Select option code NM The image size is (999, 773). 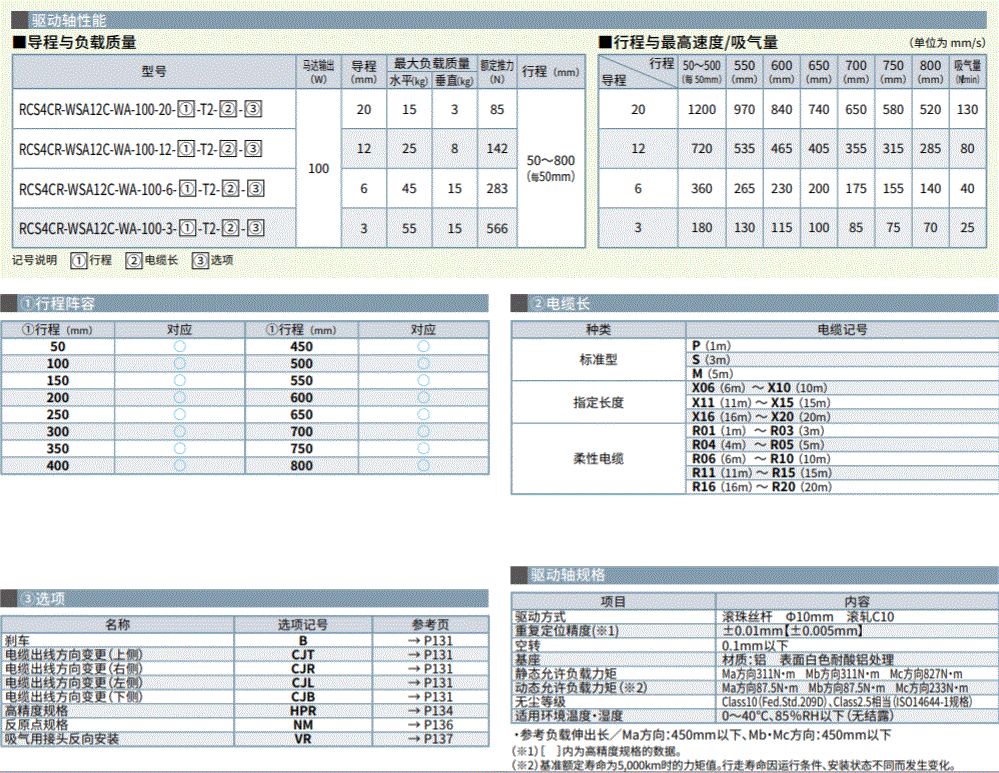(x=303, y=725)
